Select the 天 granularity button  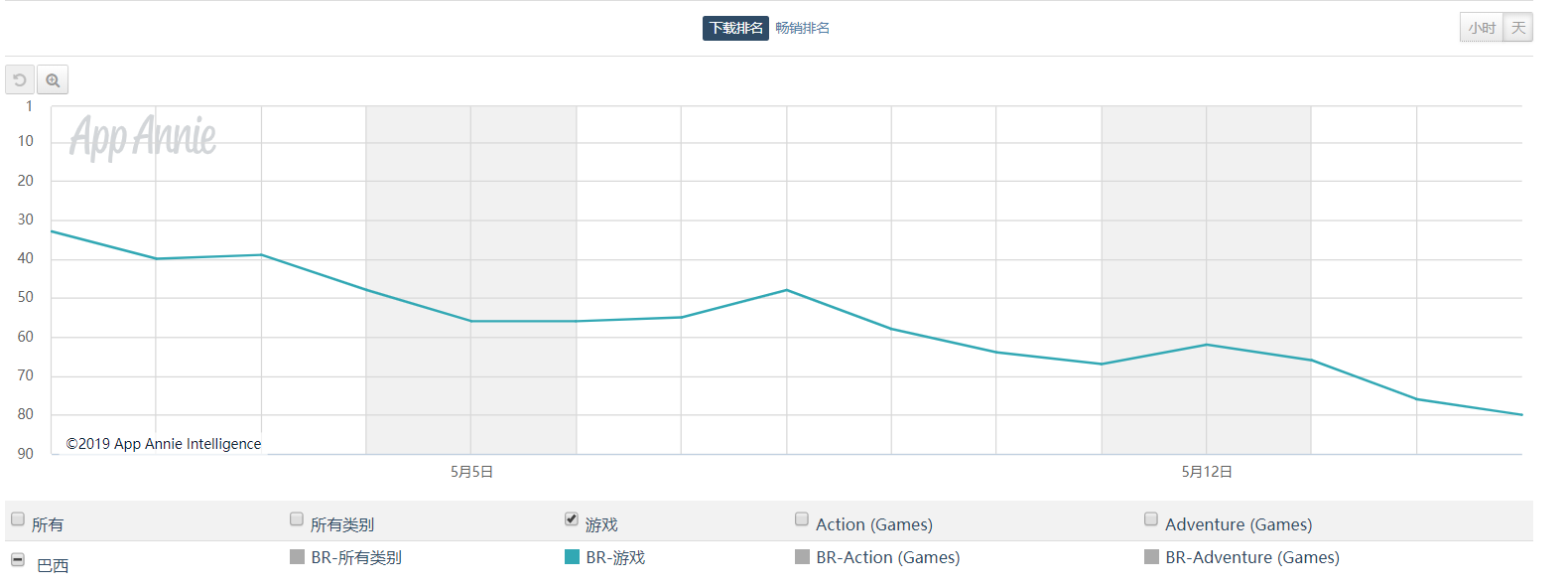click(1518, 28)
